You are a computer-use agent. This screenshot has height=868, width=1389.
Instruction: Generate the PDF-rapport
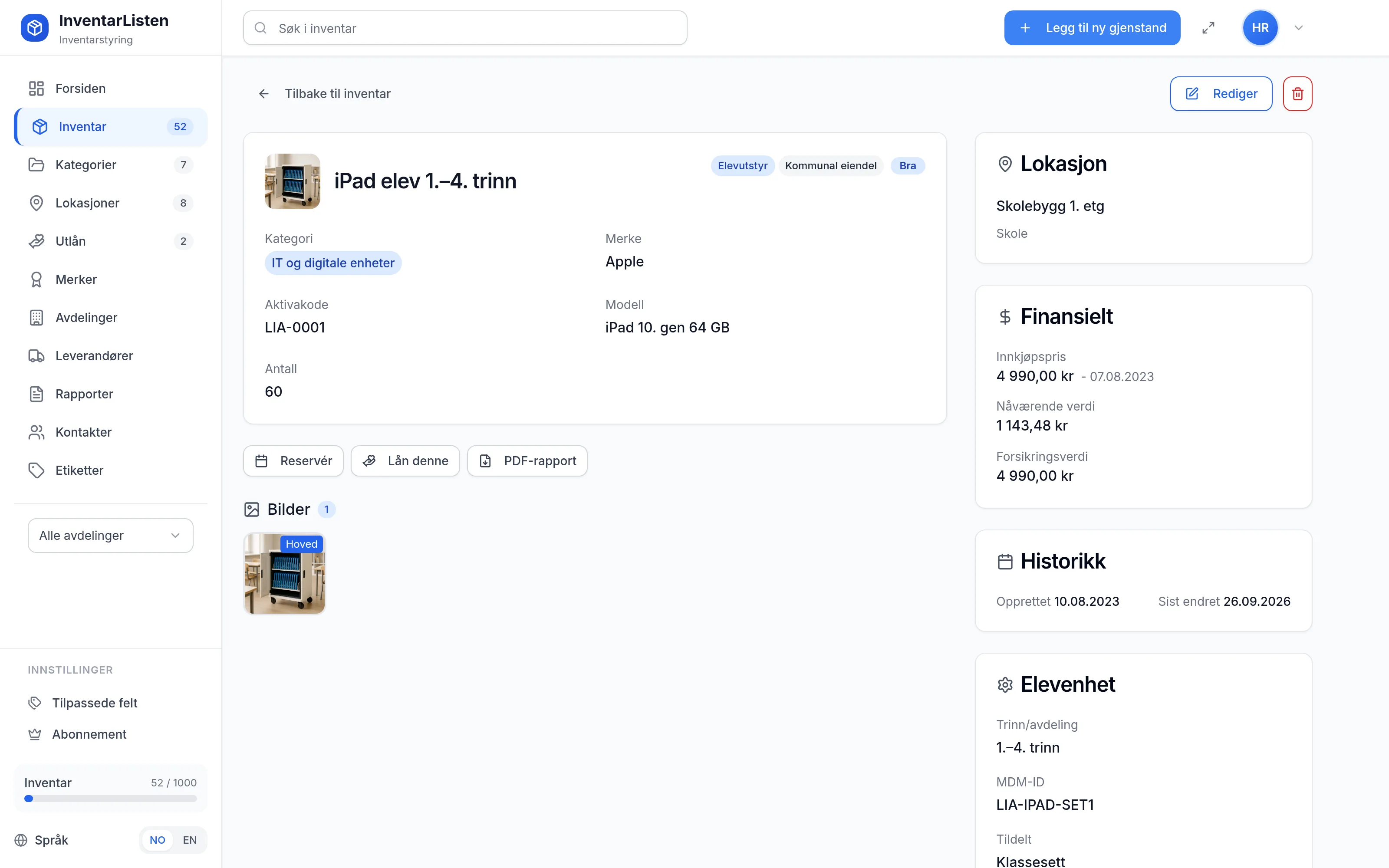[x=527, y=460]
